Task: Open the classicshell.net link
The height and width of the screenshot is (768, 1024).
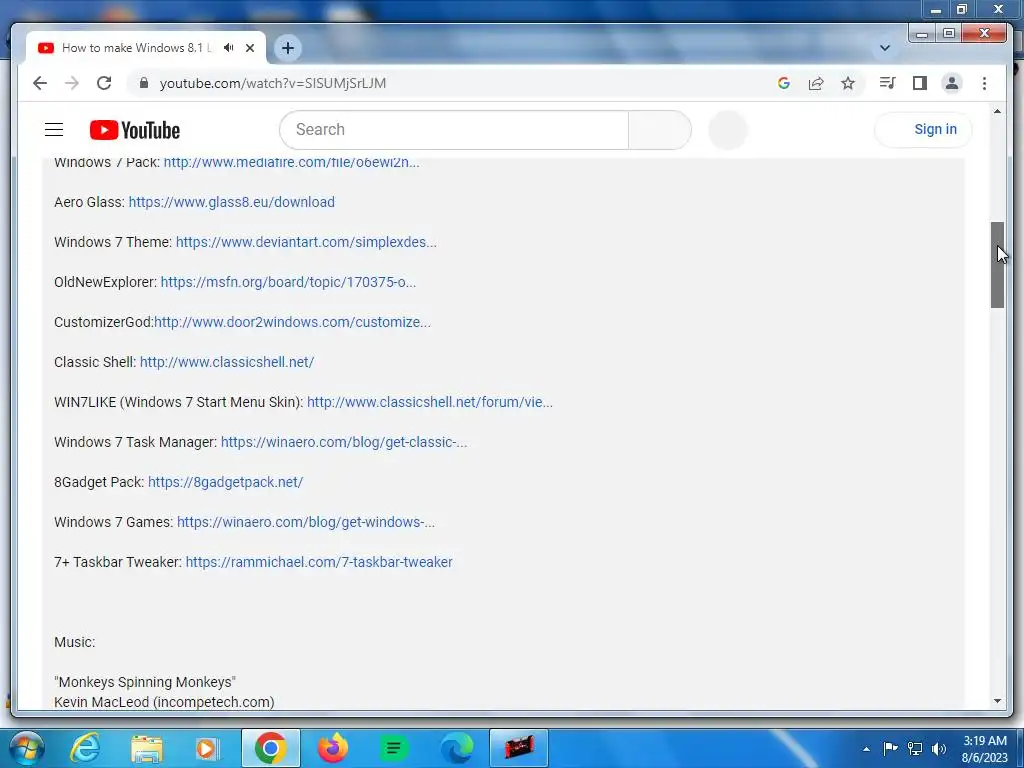Action: pyautogui.click(x=227, y=362)
